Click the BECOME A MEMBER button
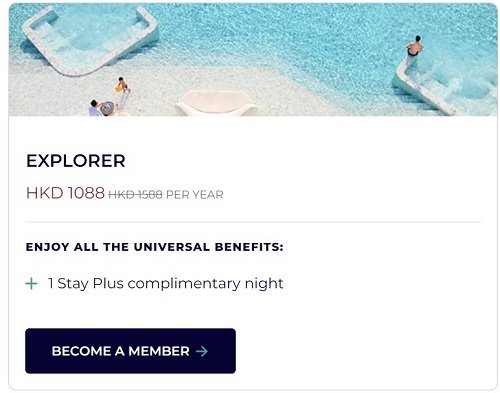Viewport: 500px width, 393px height. [130, 351]
